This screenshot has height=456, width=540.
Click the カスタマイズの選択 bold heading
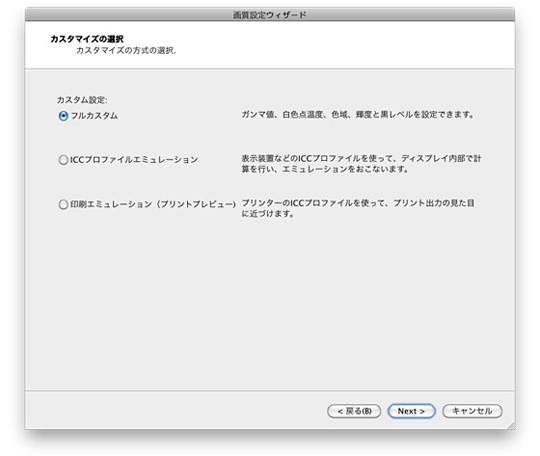tap(87, 39)
